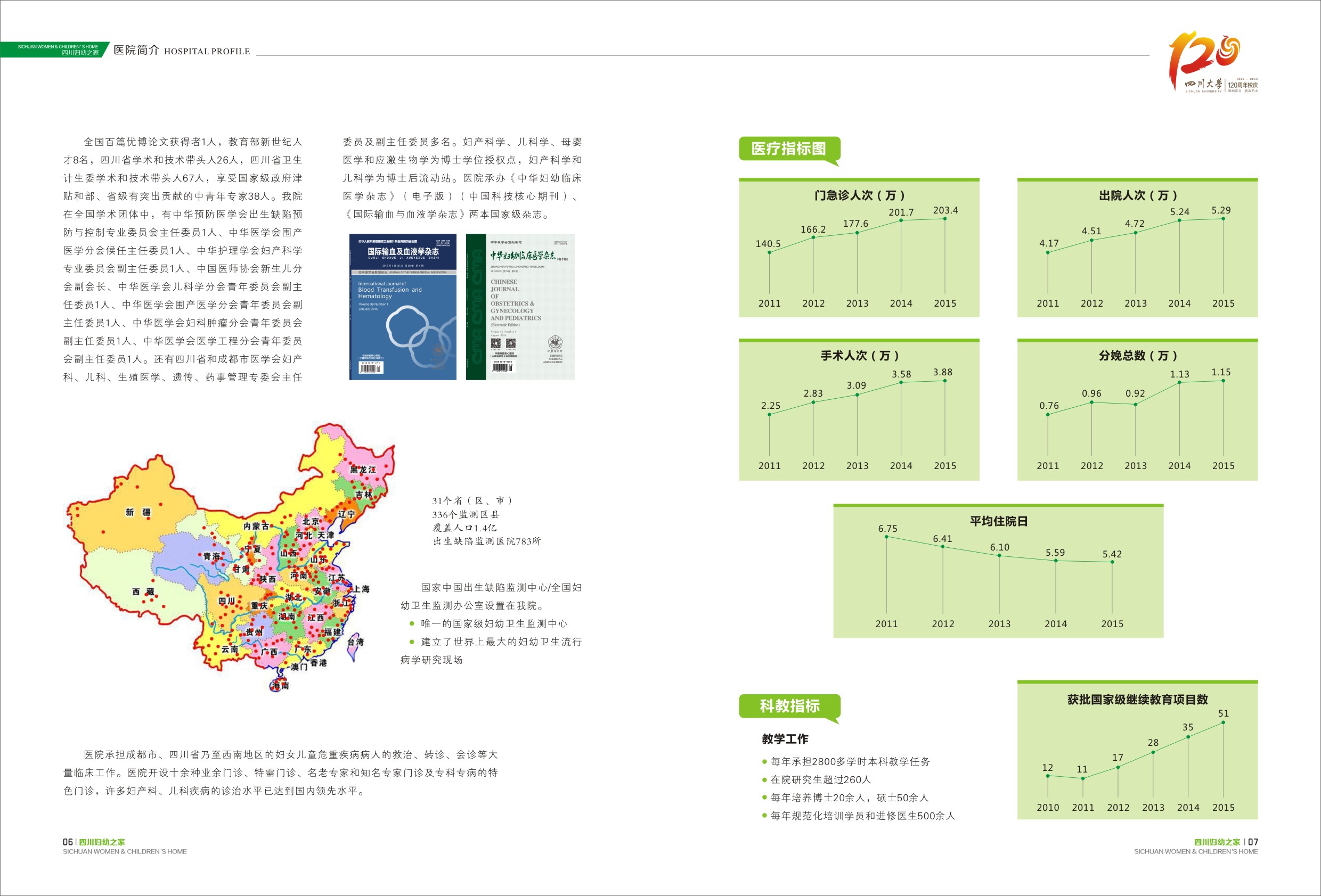
Task: Click the 四川 label on the map
Action: pos(227,601)
